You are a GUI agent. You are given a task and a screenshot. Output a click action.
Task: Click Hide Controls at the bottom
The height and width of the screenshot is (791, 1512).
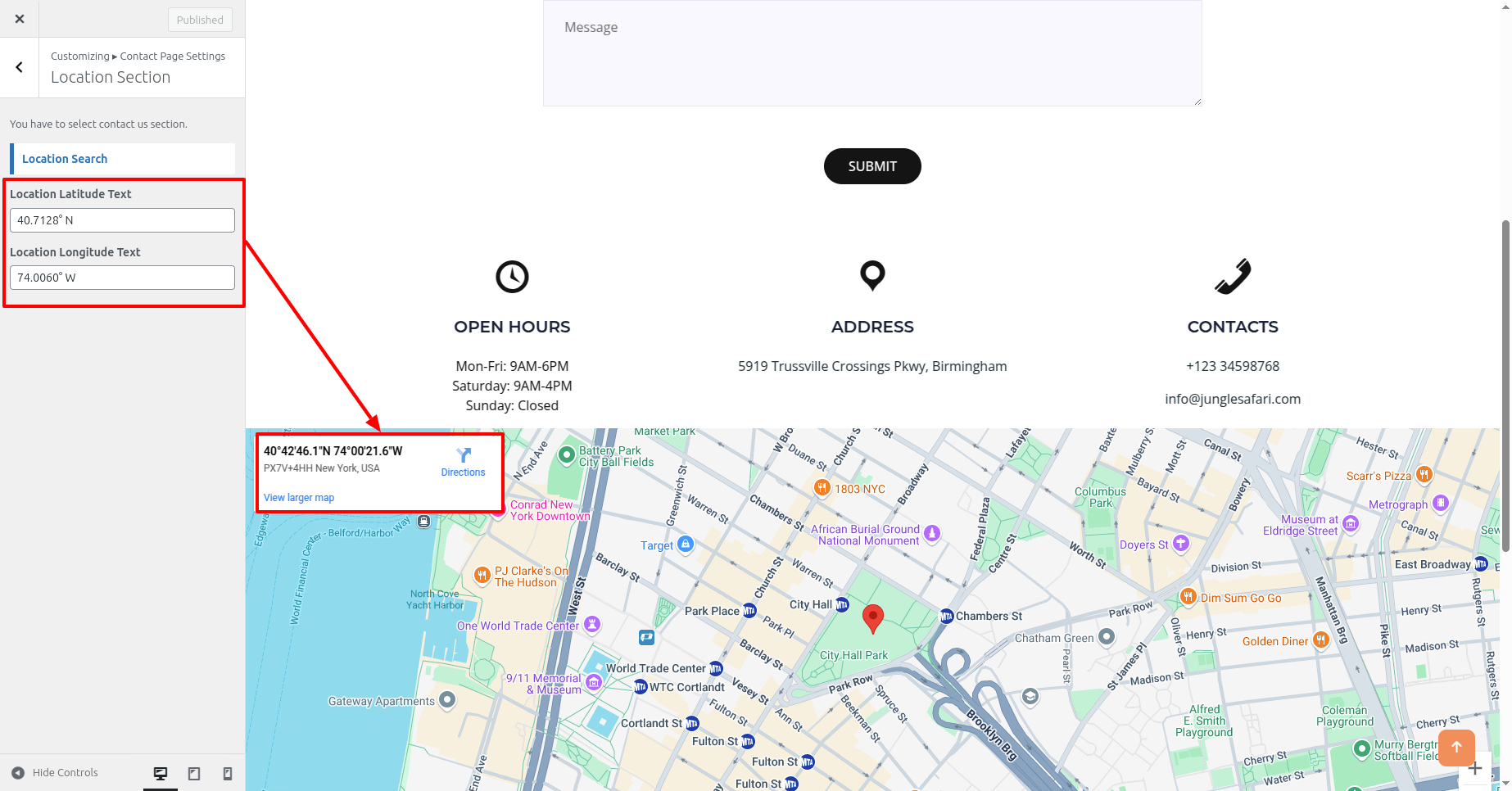[x=55, y=772]
